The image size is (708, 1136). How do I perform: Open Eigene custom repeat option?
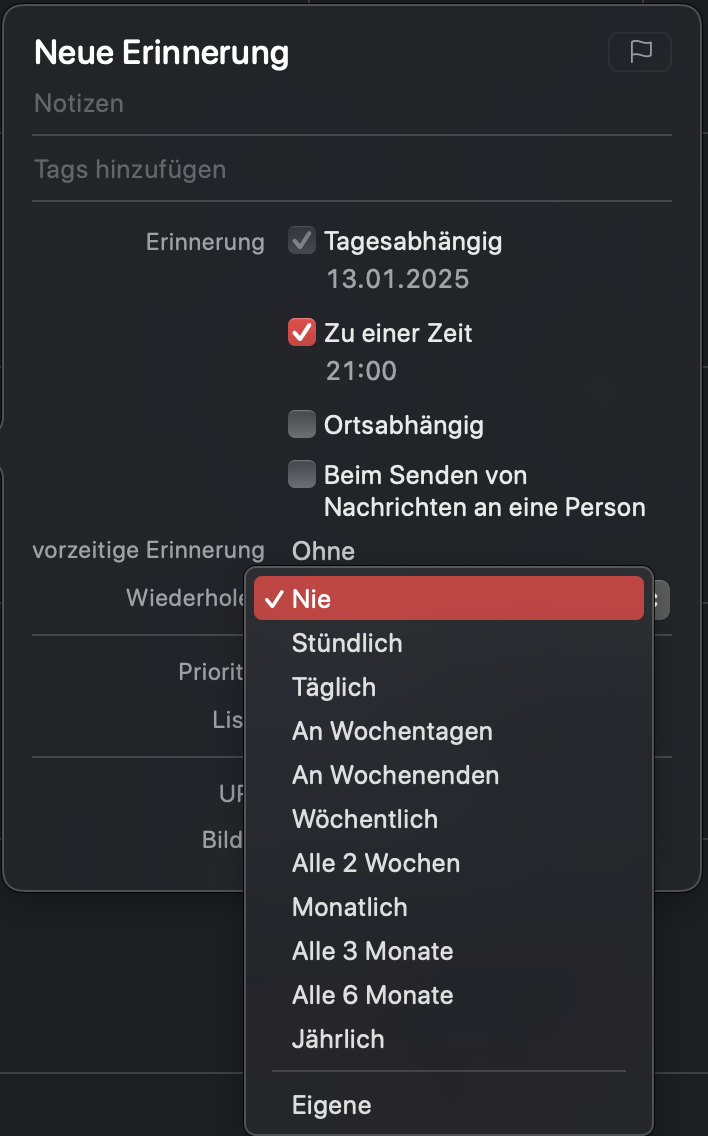coord(332,1105)
